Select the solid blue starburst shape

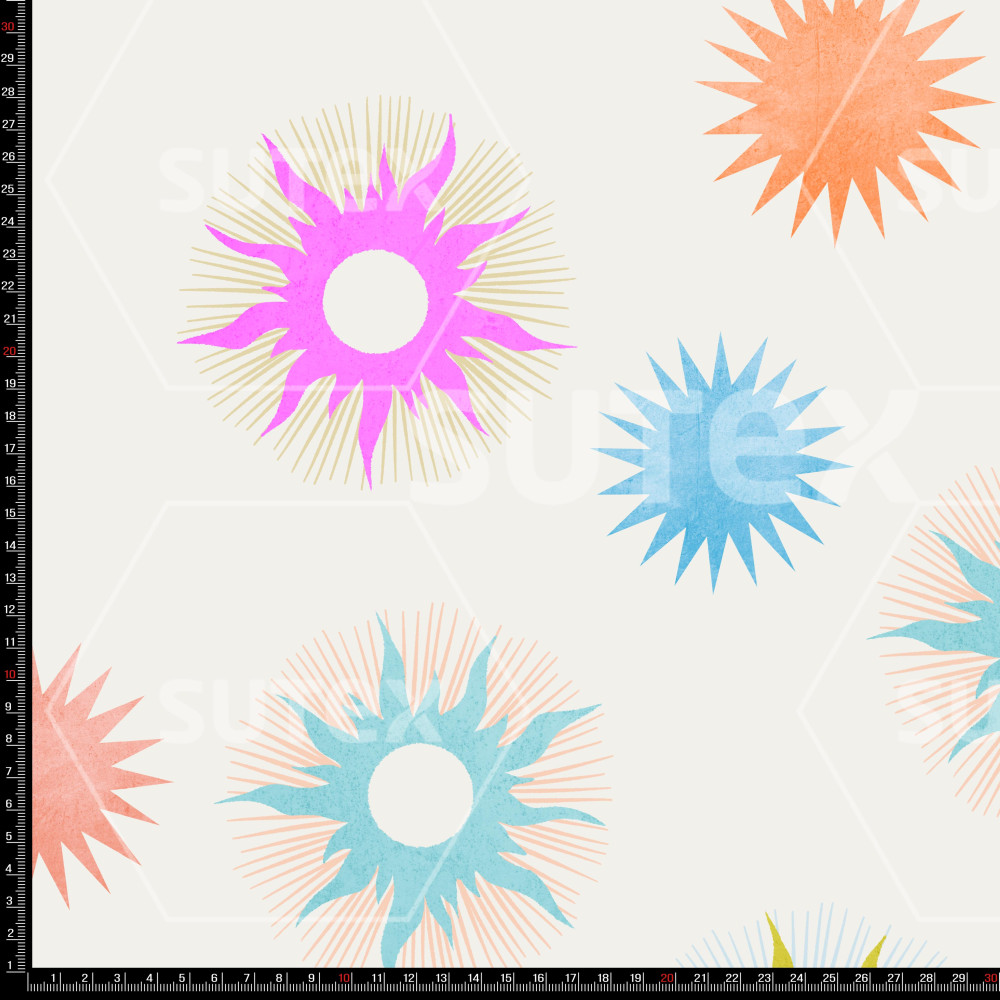tap(721, 462)
